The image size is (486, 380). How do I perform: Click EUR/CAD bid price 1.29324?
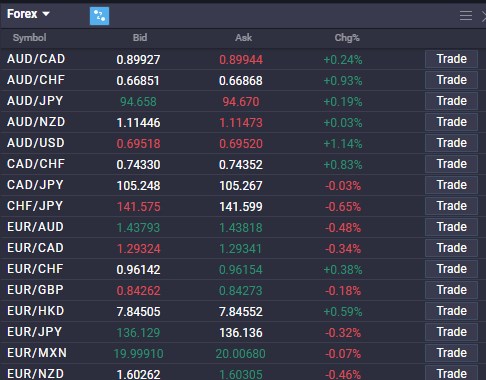(138, 249)
